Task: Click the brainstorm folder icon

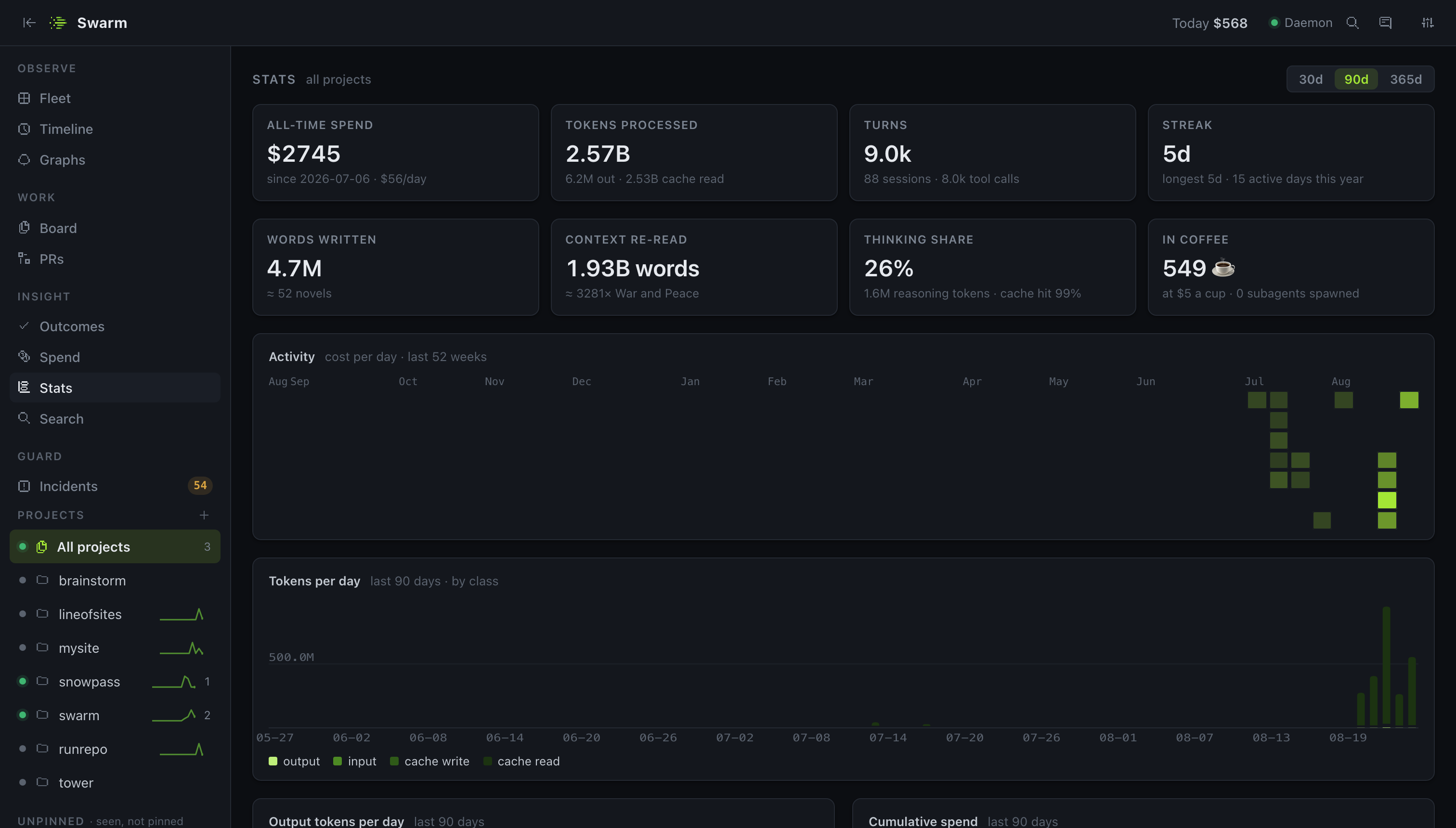Action: point(42,580)
